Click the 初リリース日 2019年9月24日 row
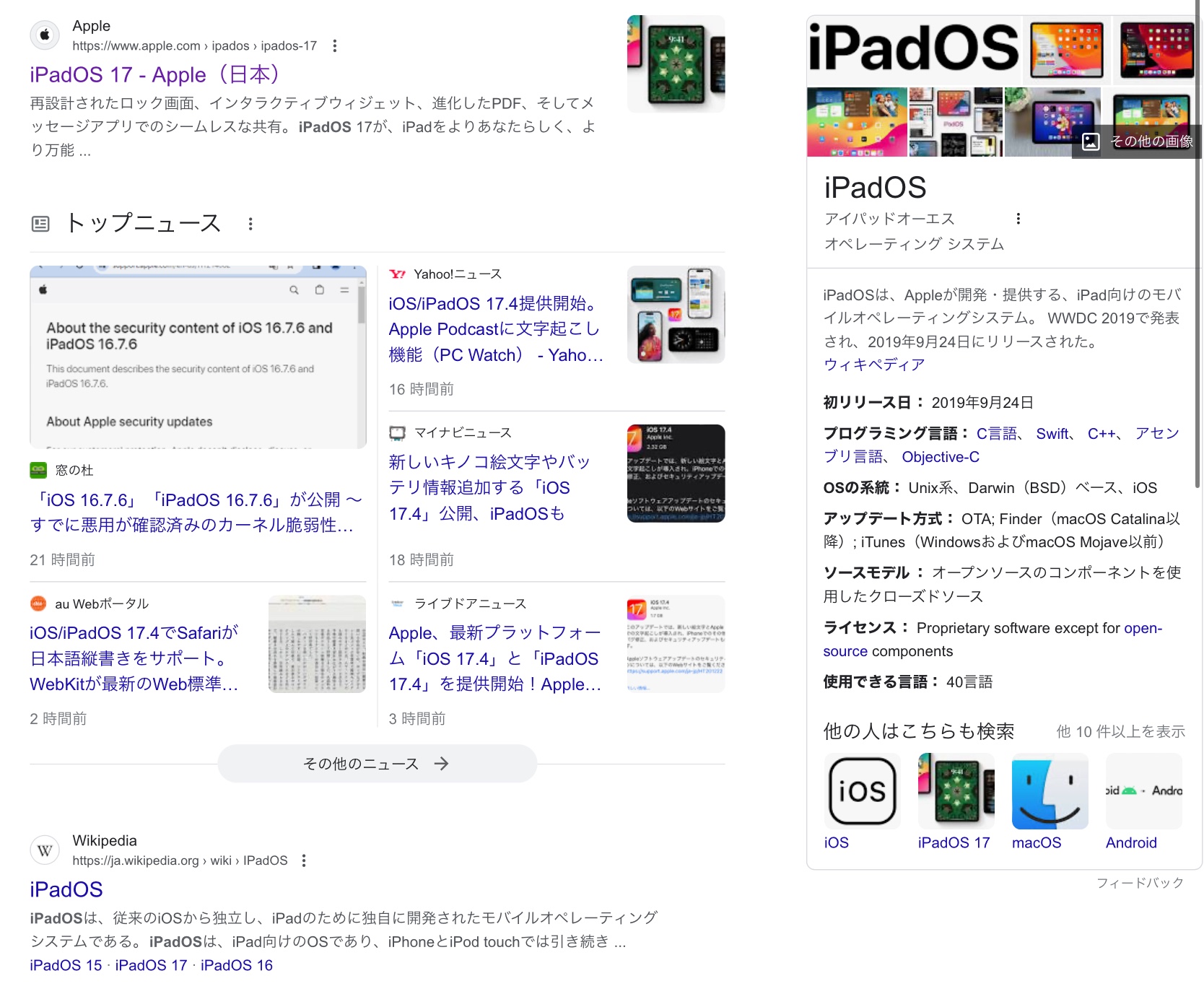This screenshot has height=1007, width=1204. coord(928,402)
